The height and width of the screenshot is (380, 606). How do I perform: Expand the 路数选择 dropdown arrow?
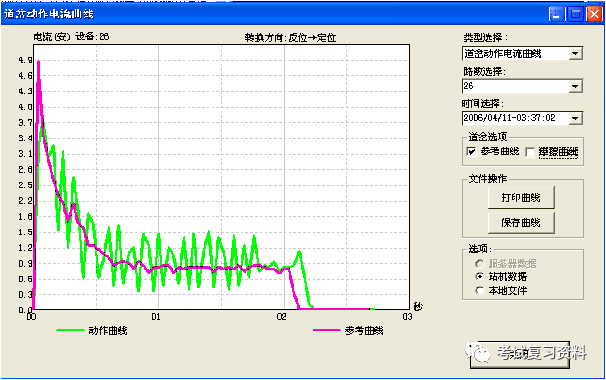pyautogui.click(x=575, y=86)
